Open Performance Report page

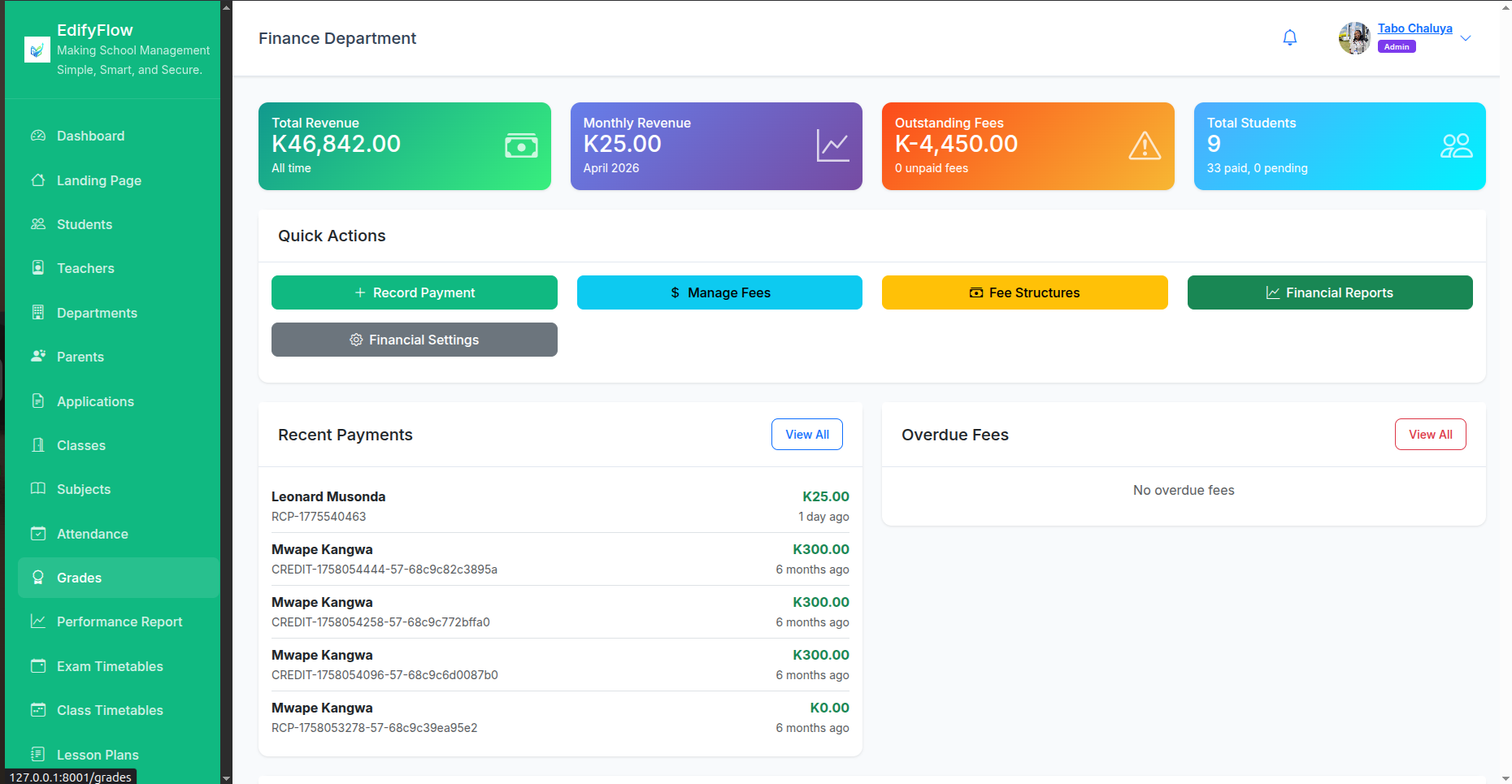119,622
